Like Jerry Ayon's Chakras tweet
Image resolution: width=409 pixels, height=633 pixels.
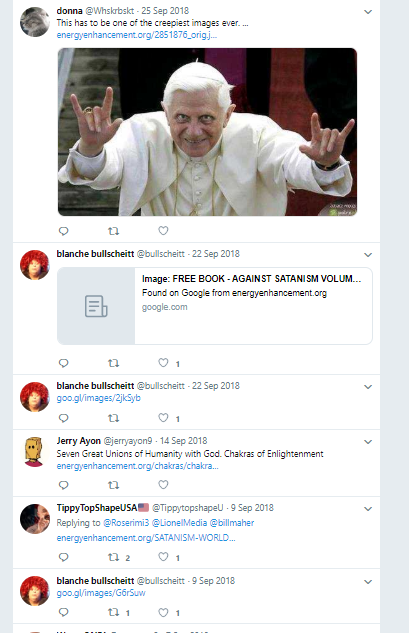[163, 484]
